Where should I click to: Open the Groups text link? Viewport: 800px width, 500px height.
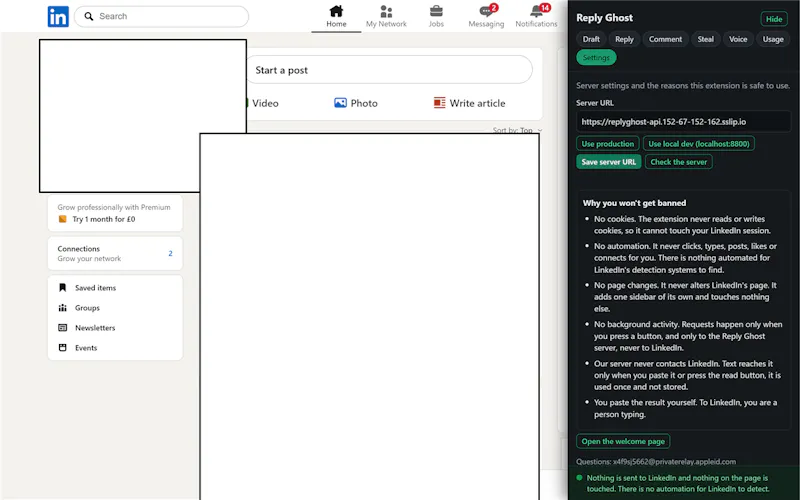(x=87, y=308)
